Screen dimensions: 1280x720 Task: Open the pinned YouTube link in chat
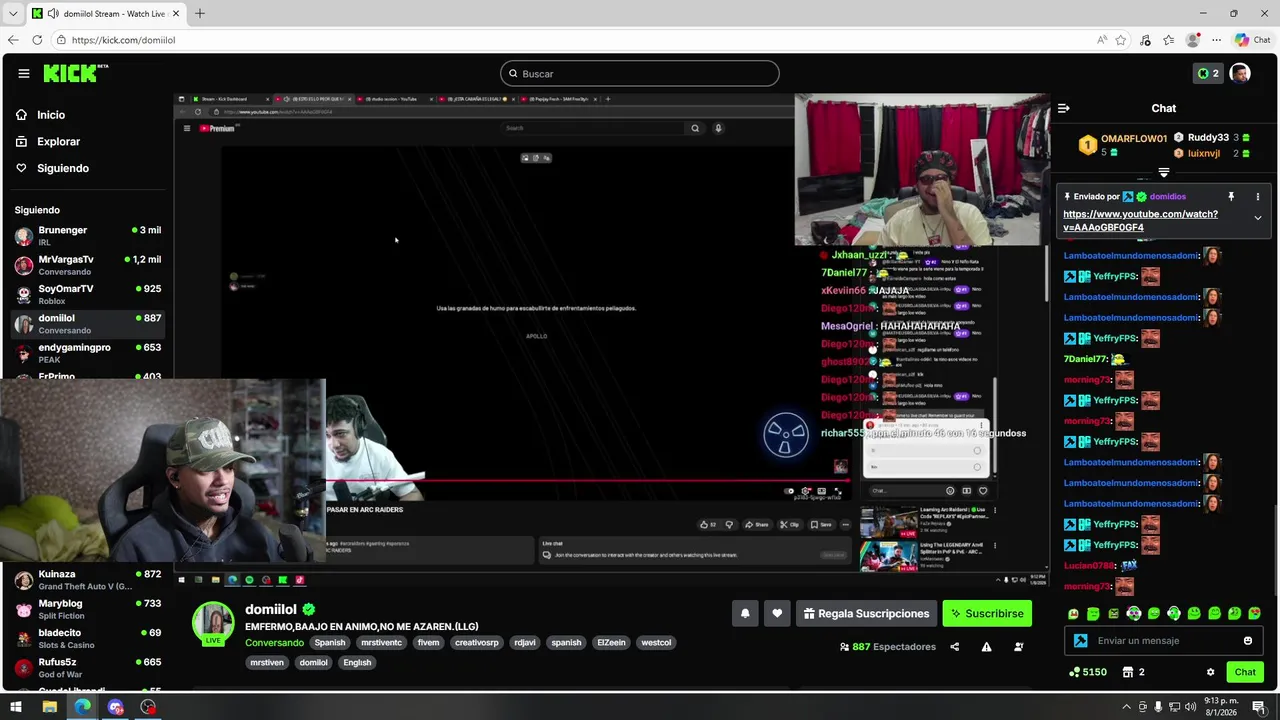pyautogui.click(x=1140, y=220)
